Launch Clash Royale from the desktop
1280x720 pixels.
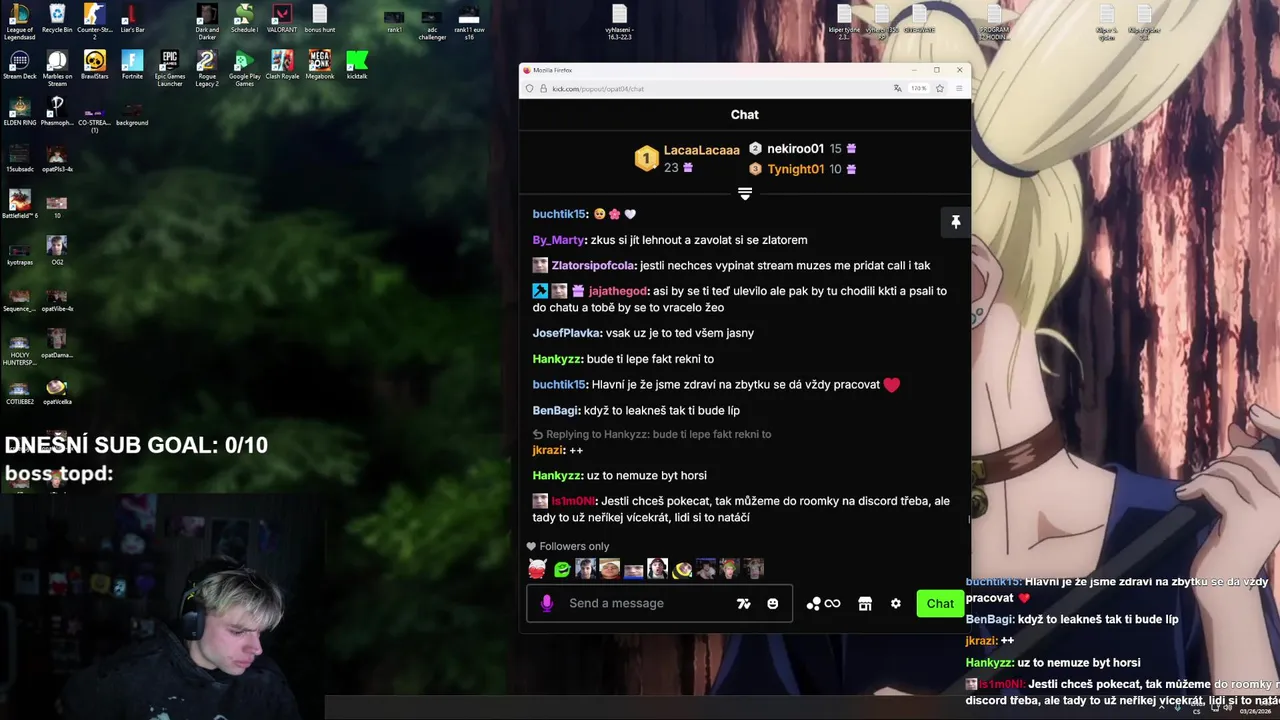pyautogui.click(x=282, y=65)
